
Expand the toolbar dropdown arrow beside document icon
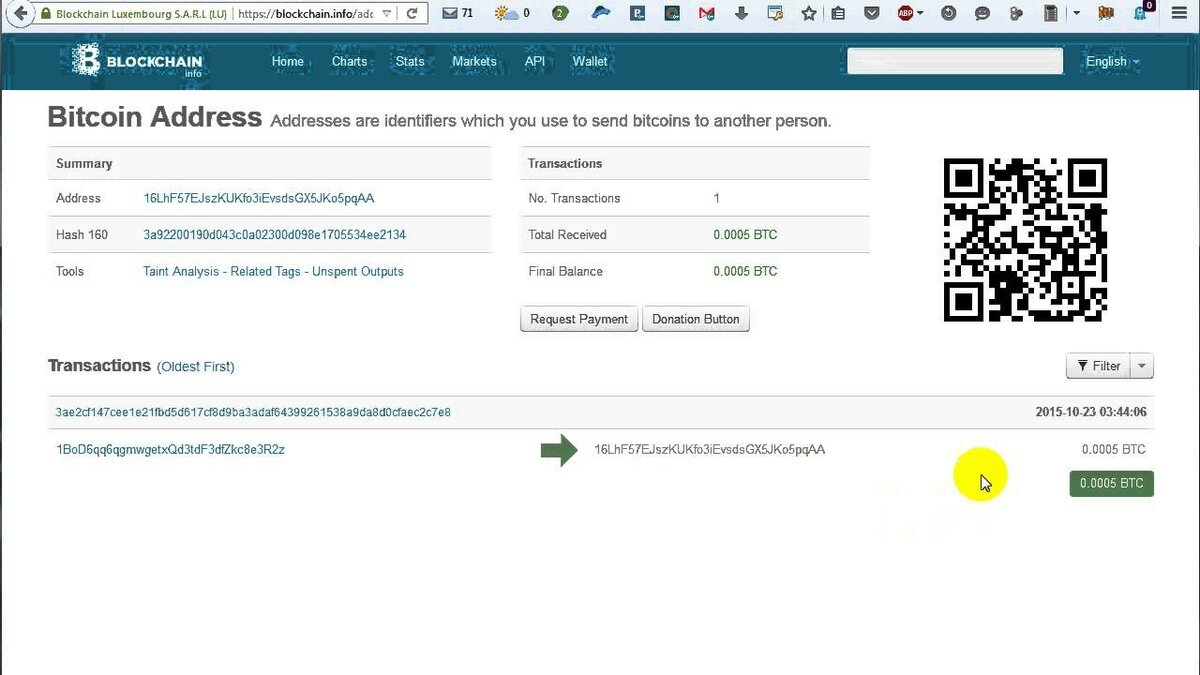[1076, 14]
